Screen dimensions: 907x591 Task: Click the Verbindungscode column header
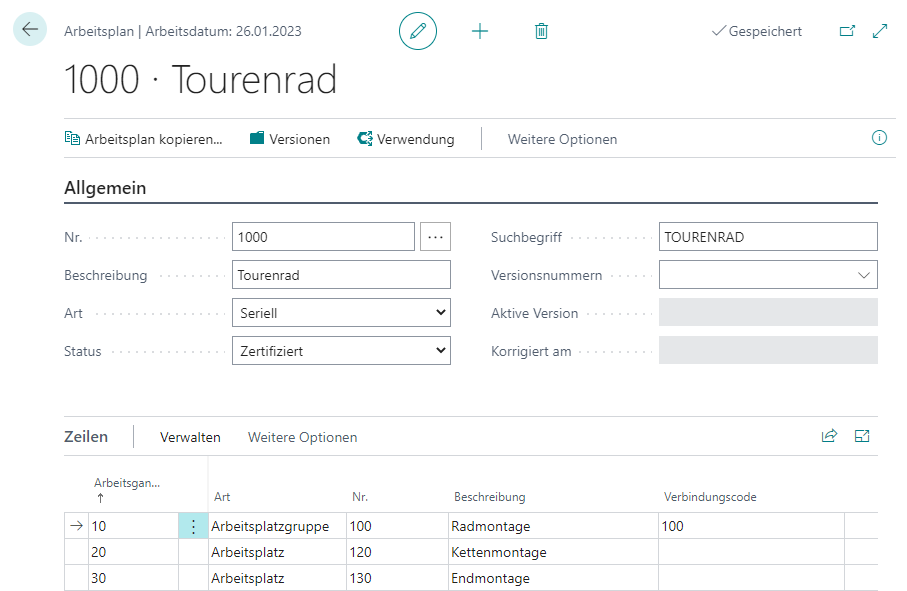click(x=710, y=497)
